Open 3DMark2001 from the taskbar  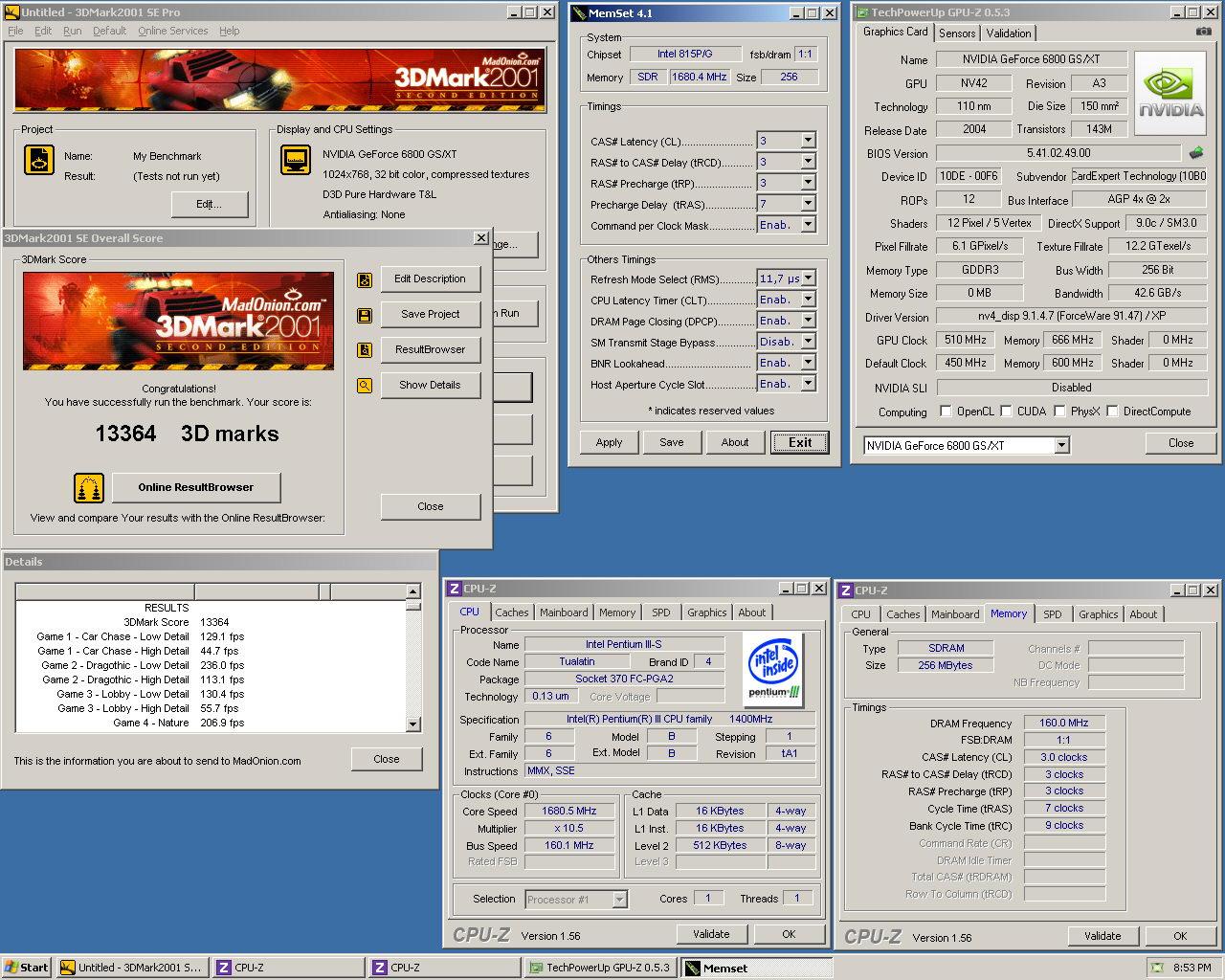point(130,968)
